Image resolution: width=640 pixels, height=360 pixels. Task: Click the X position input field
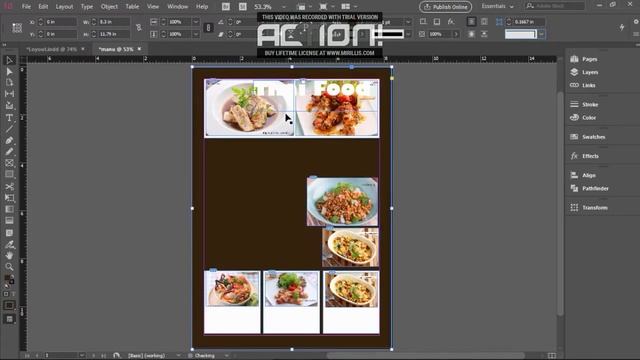[x=60, y=22]
